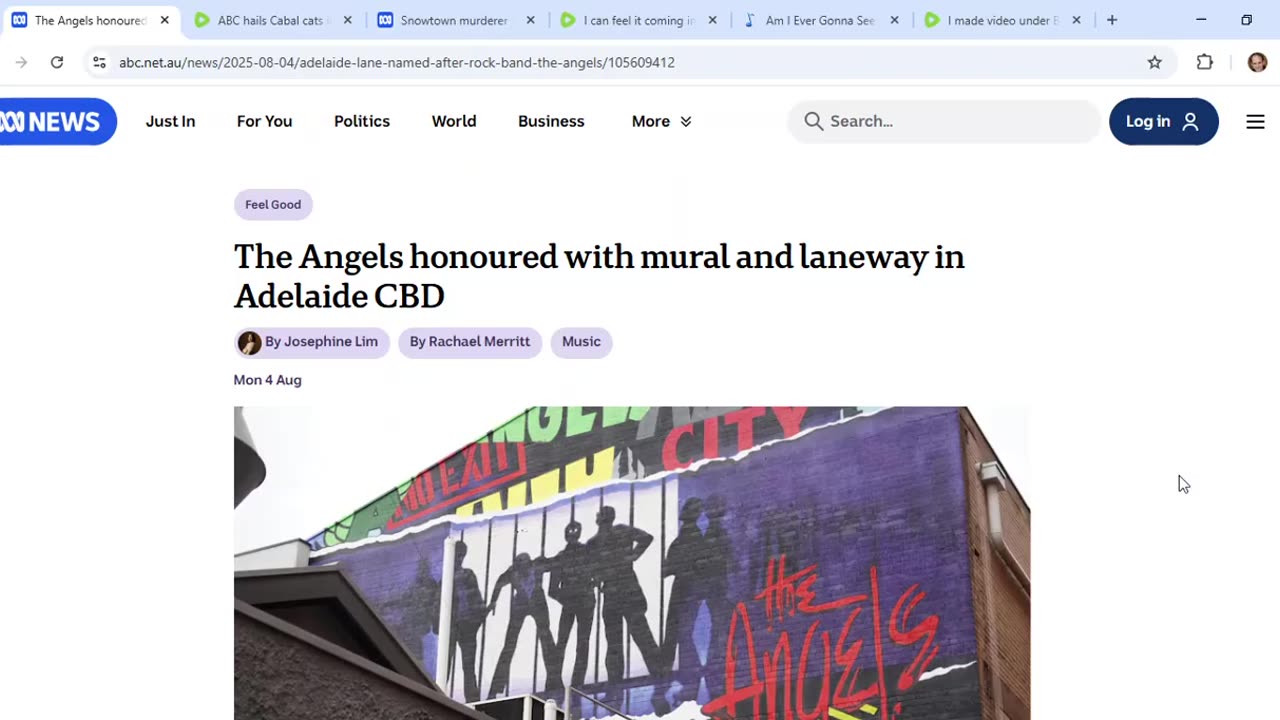Screen dimensions: 1280x720
Task: Open the browser extensions puzzle icon
Action: (1205, 62)
